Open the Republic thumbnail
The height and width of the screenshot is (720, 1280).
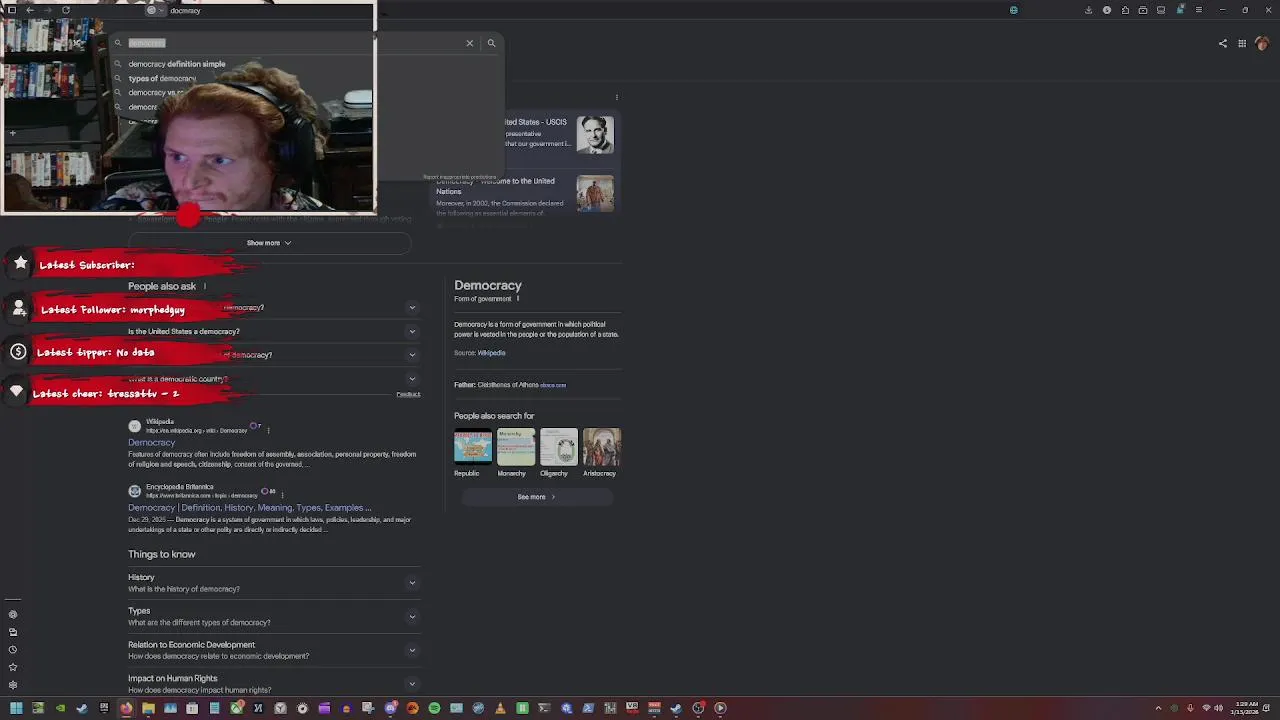473,447
